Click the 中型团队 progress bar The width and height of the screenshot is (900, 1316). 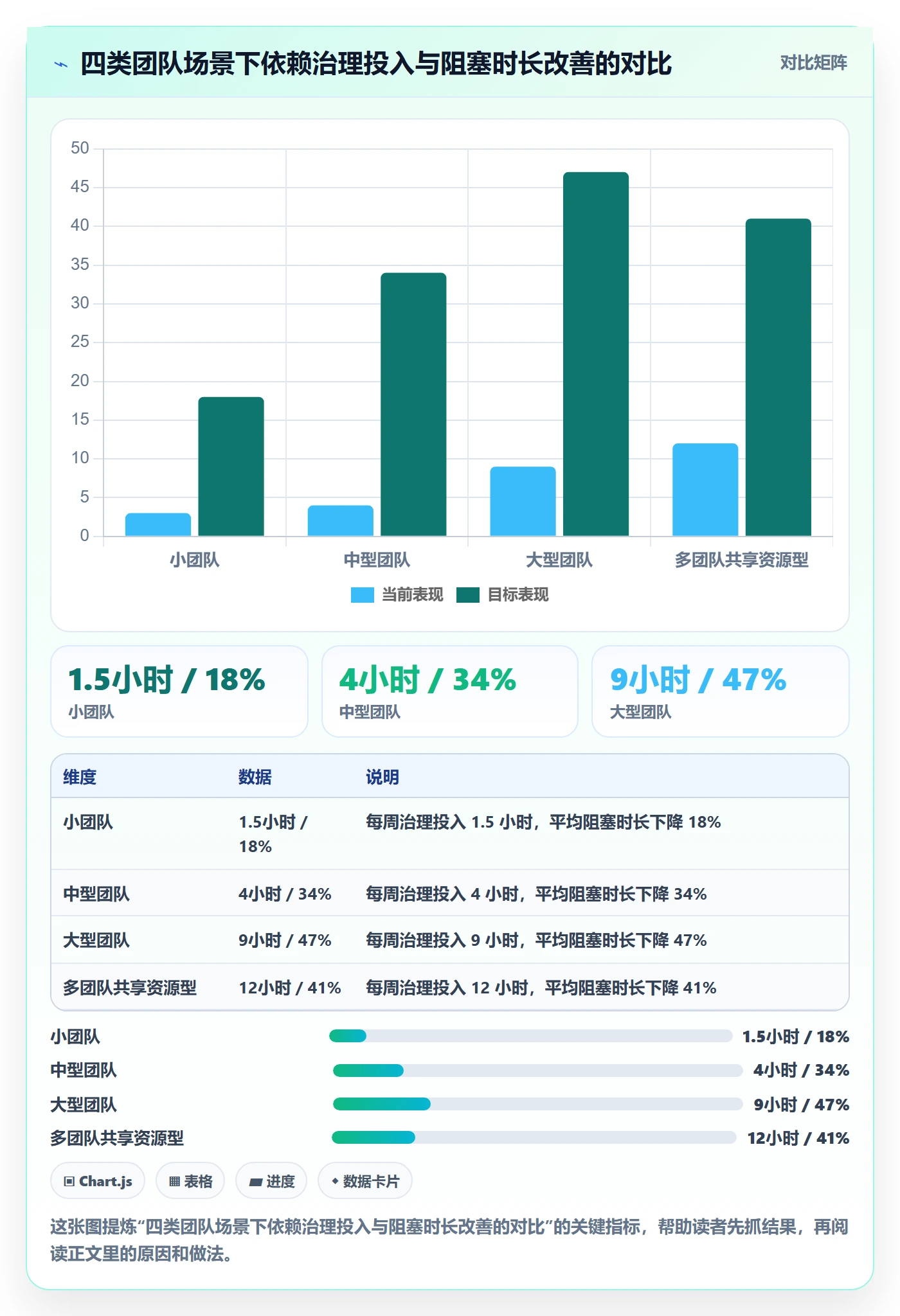pyautogui.click(x=538, y=1071)
